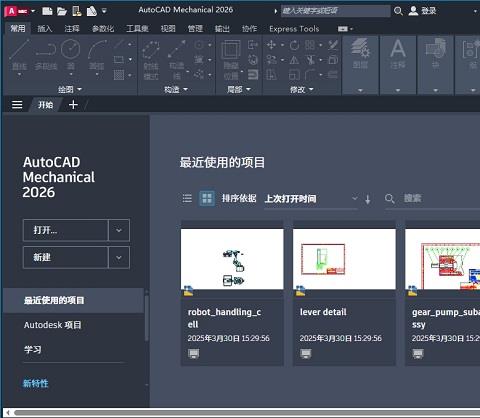Open the hamburger menu left of 开始 tab
Viewport: 480px width, 418px height.
coord(17,105)
